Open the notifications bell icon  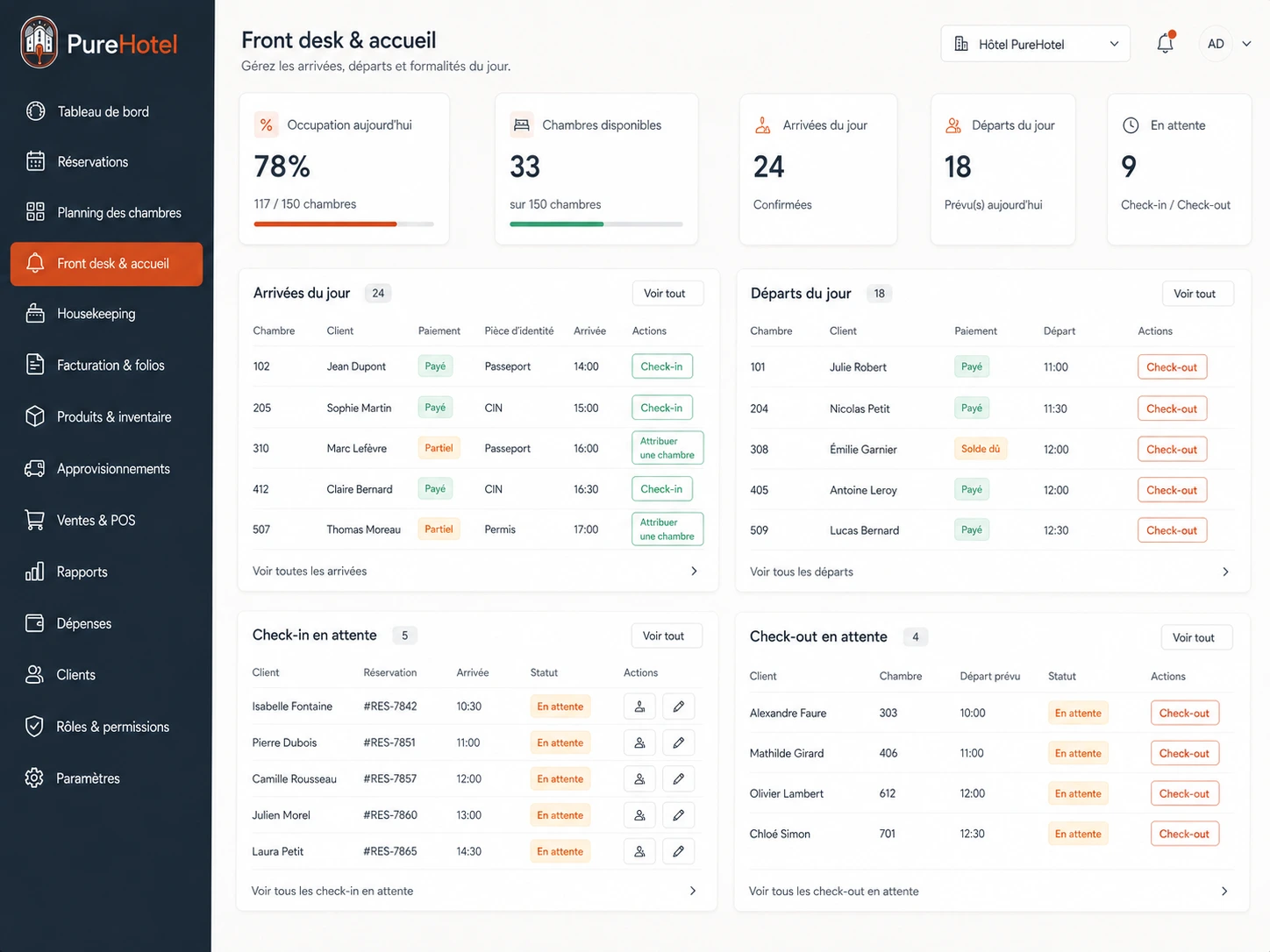pos(1165,43)
